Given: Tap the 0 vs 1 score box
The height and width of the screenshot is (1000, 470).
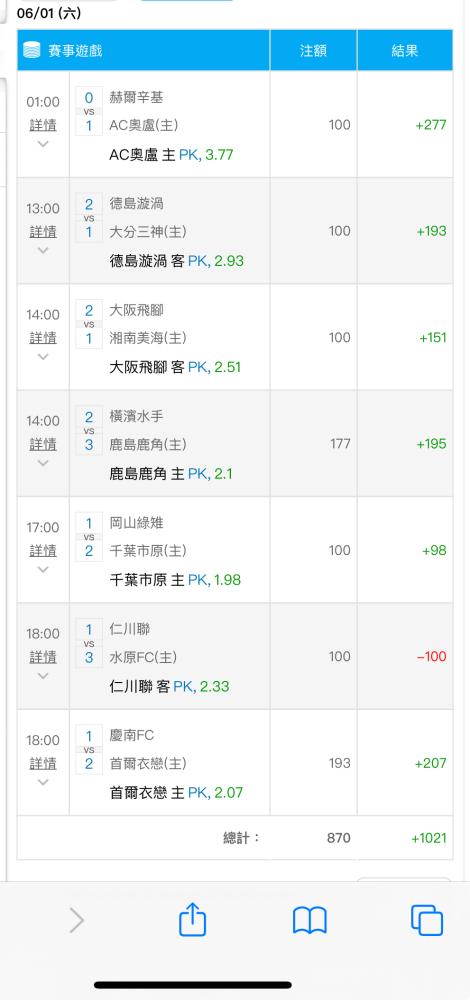Looking at the screenshot, I should click(89, 112).
